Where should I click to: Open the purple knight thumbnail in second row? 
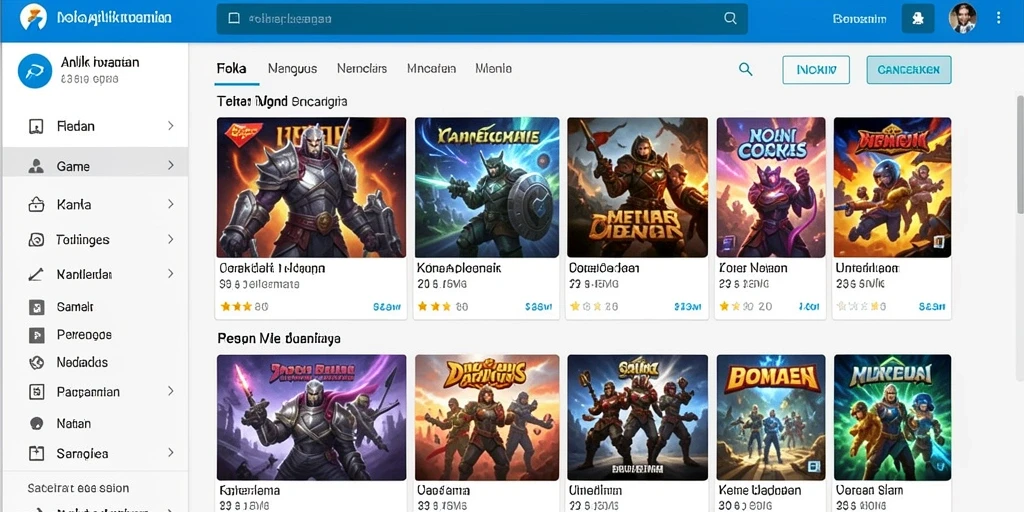(x=311, y=418)
